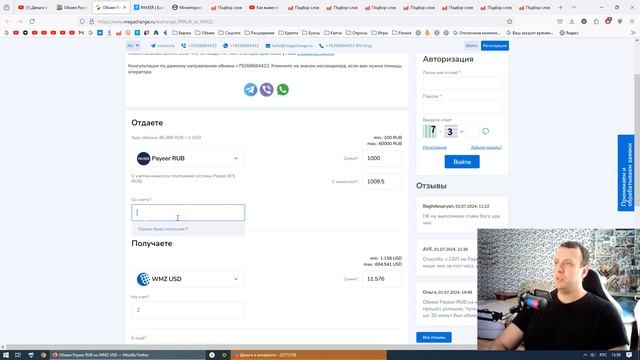The height and width of the screenshot is (360, 640).
Task: Click browser address bar URL
Action: 155,21
